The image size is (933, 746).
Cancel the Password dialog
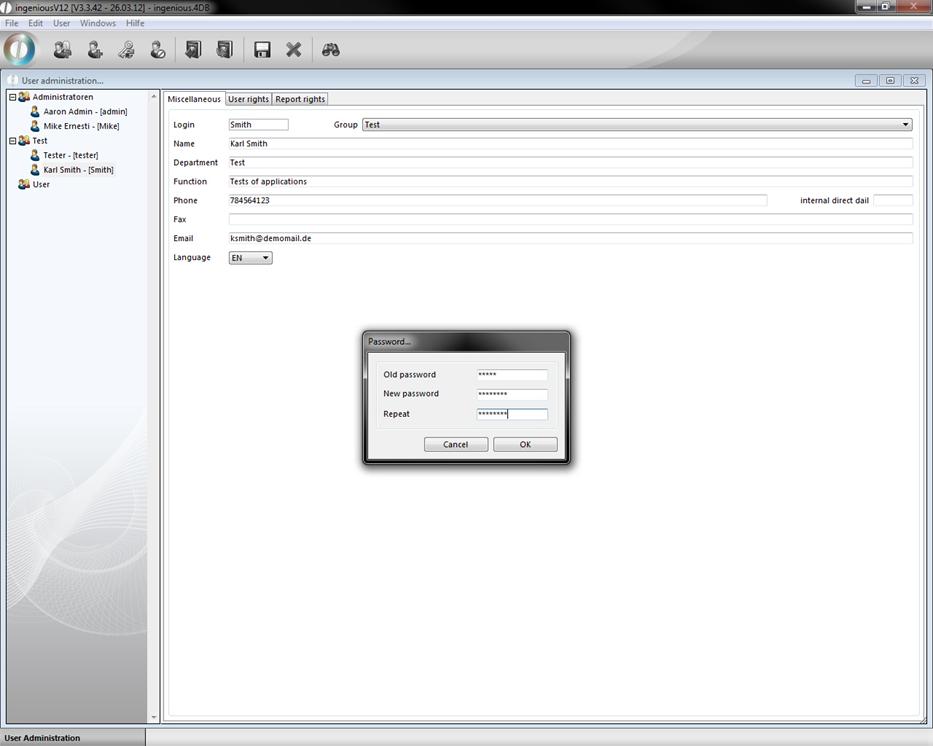[455, 444]
